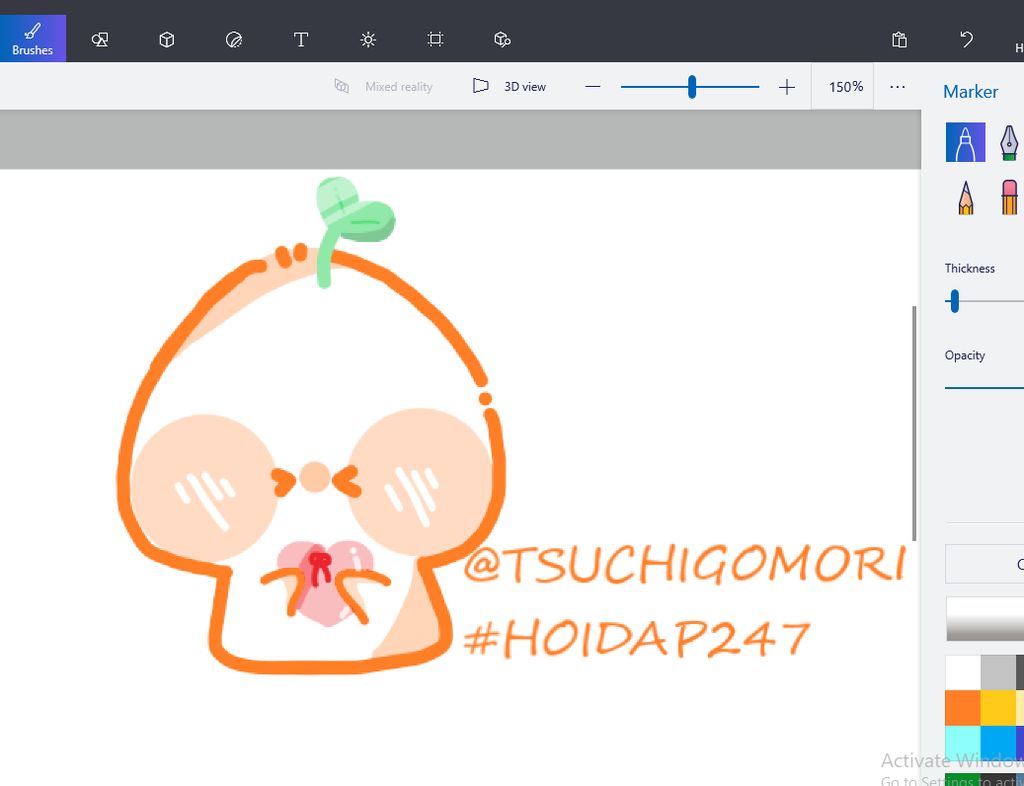Select the Pencil brush
Image resolution: width=1024 pixels, height=786 pixels.
click(965, 198)
